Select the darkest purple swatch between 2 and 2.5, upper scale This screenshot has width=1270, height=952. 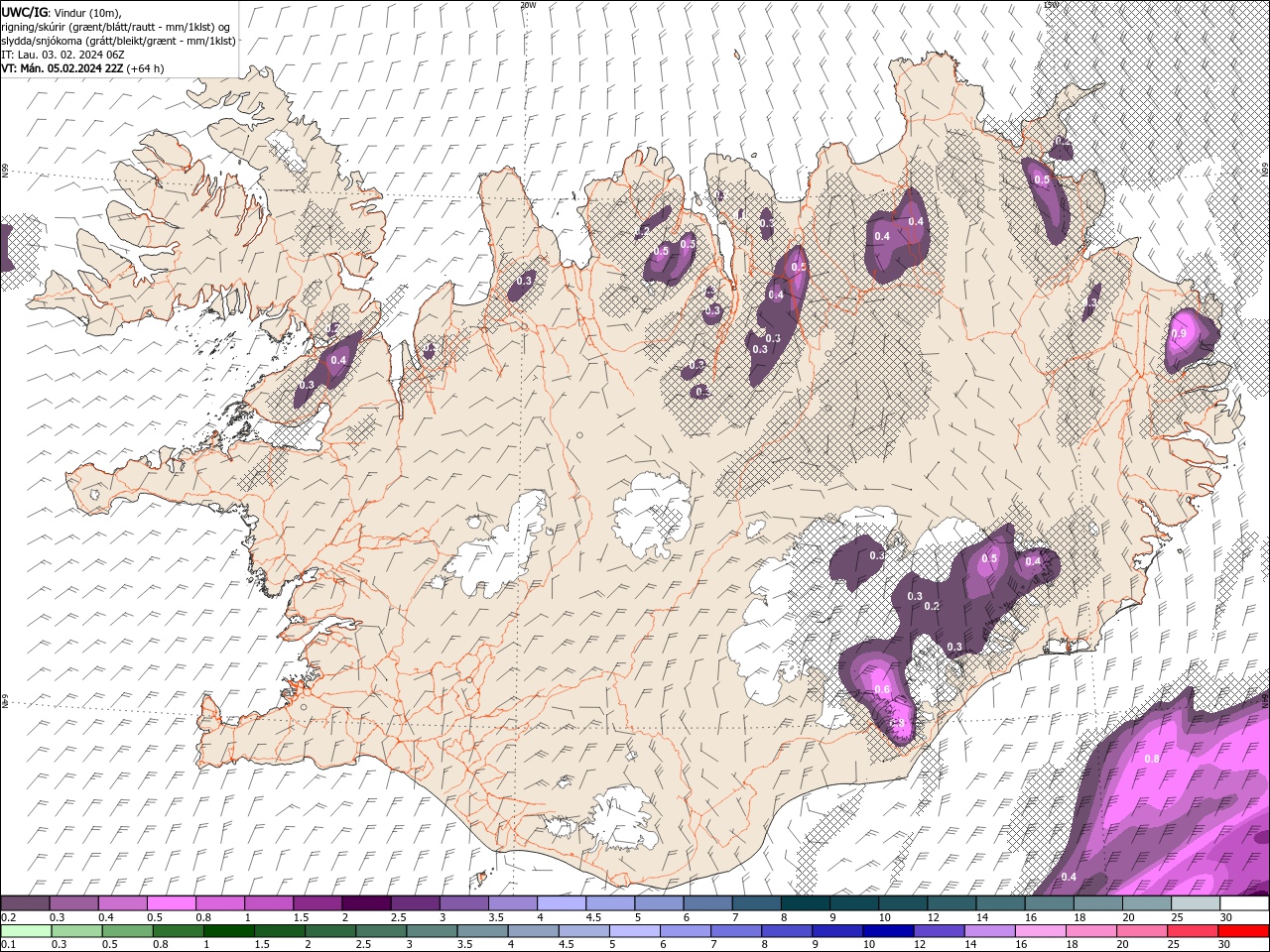(366, 903)
